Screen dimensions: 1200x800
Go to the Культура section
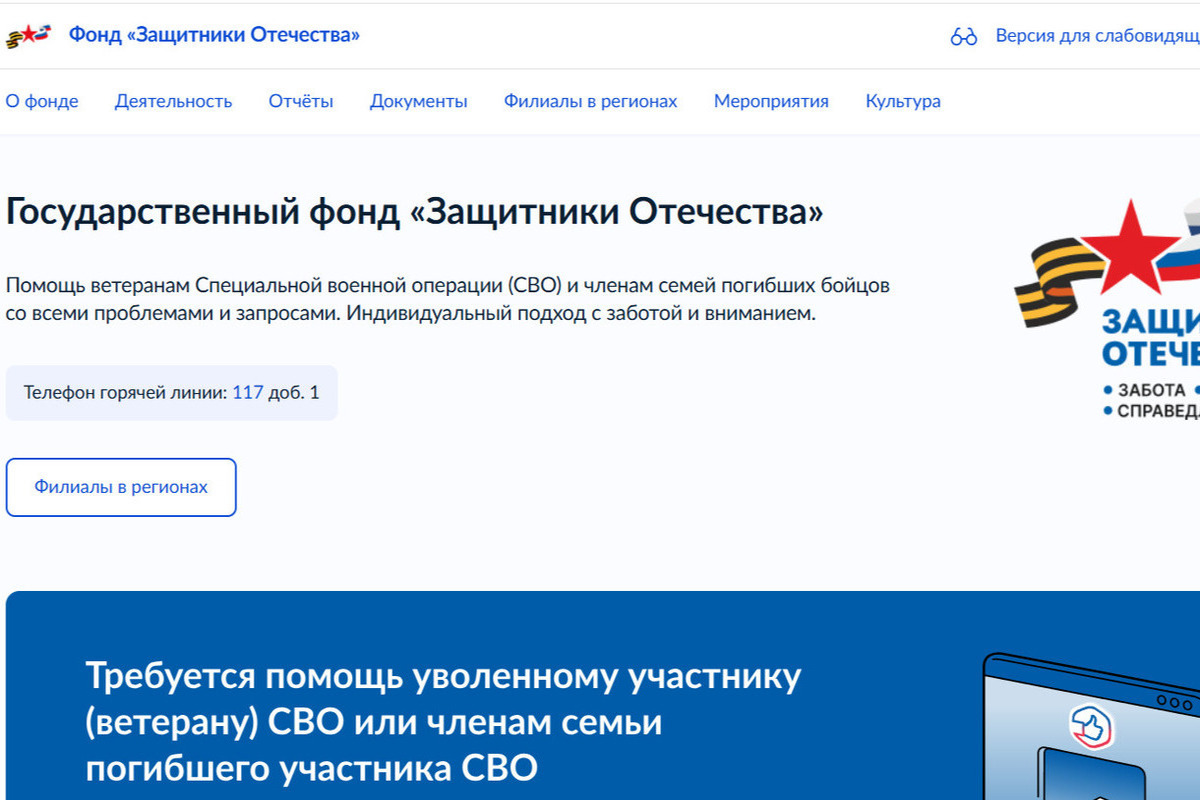(903, 101)
